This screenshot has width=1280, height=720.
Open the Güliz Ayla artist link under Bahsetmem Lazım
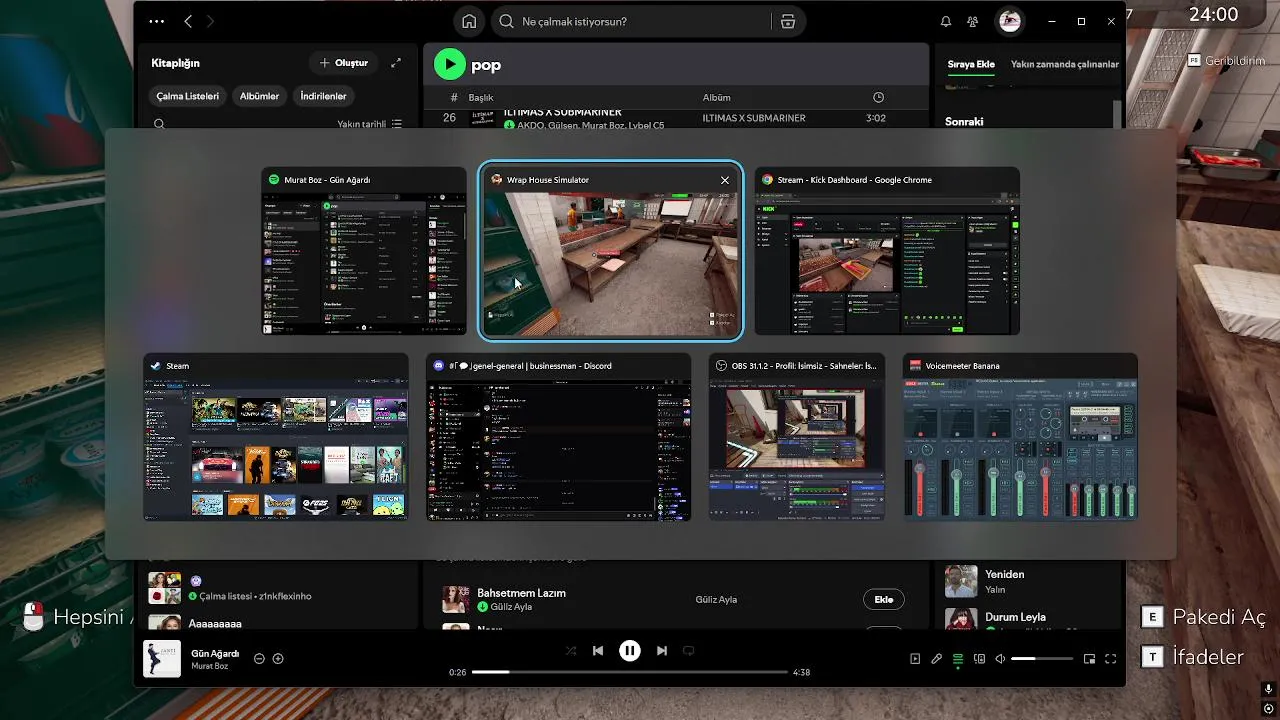tap(511, 607)
